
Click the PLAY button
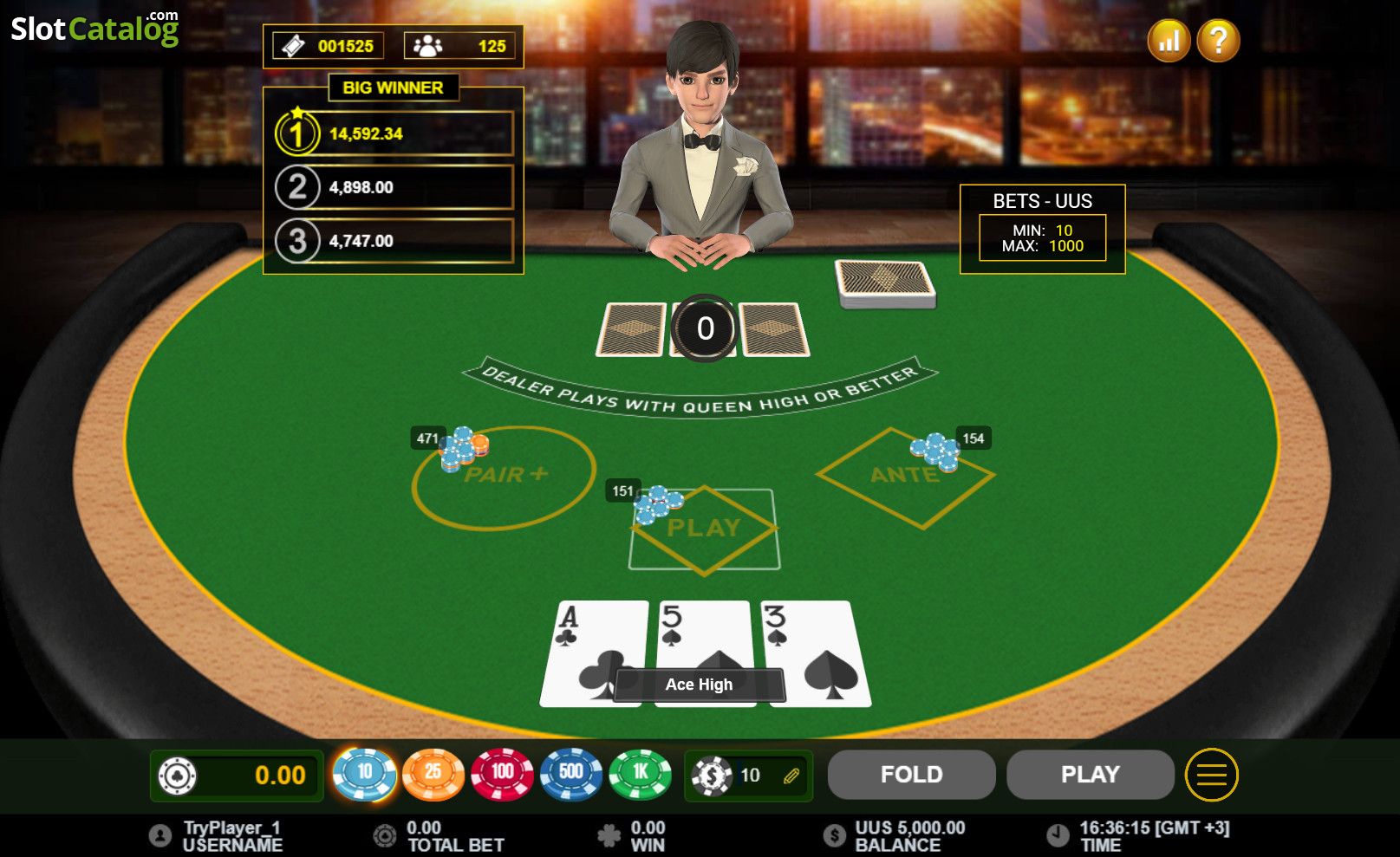(1090, 775)
